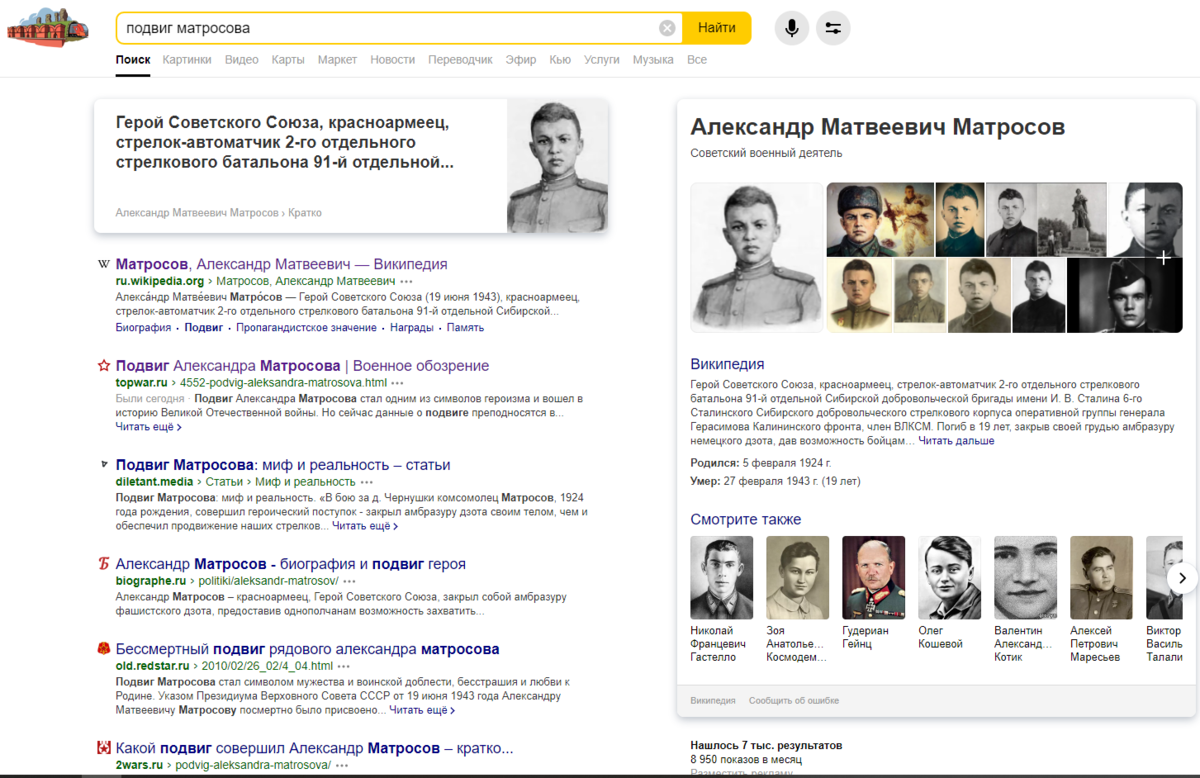This screenshot has height=778, width=1200.
Task: Click the Пропагандистское значение sitelink
Action: click(x=306, y=328)
